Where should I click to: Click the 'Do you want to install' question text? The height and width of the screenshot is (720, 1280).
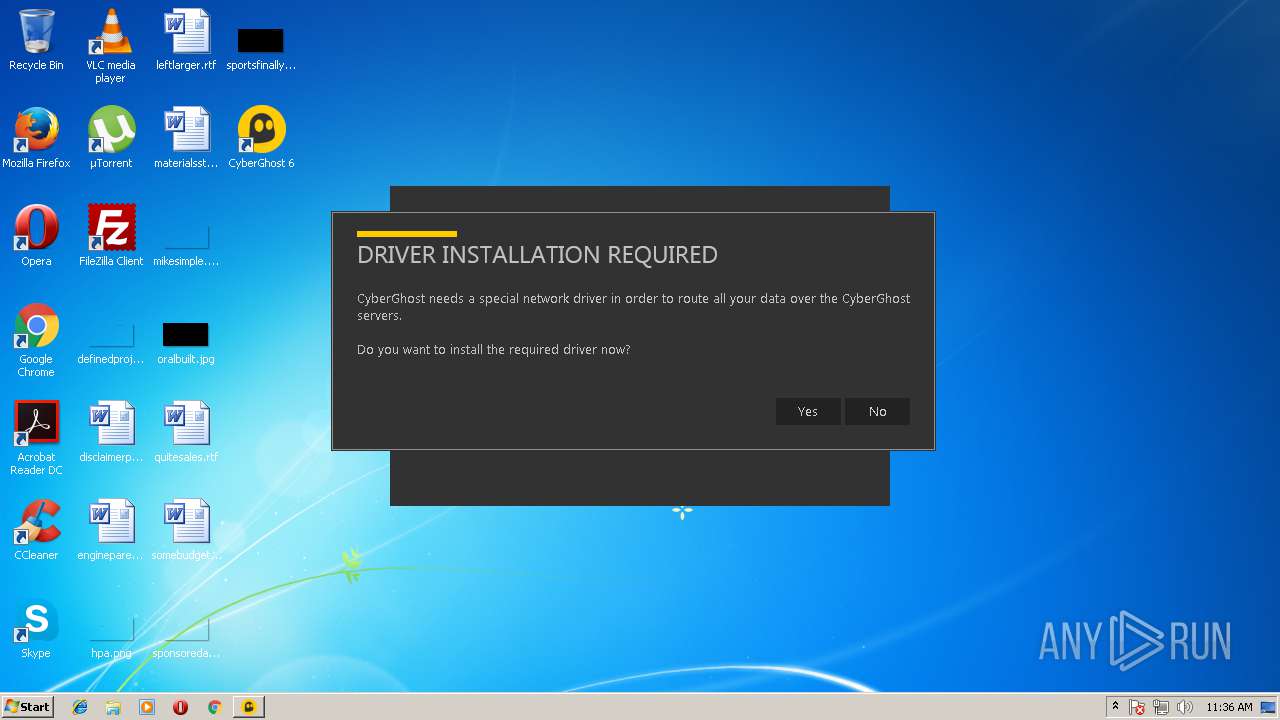[x=494, y=350]
